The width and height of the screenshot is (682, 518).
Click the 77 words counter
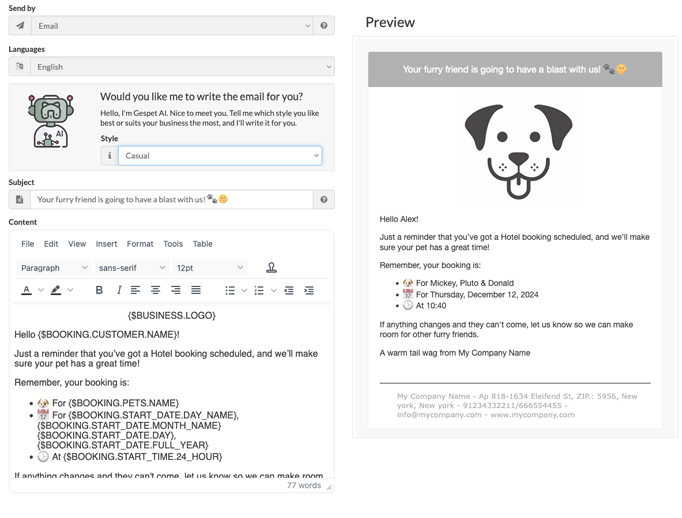point(304,485)
